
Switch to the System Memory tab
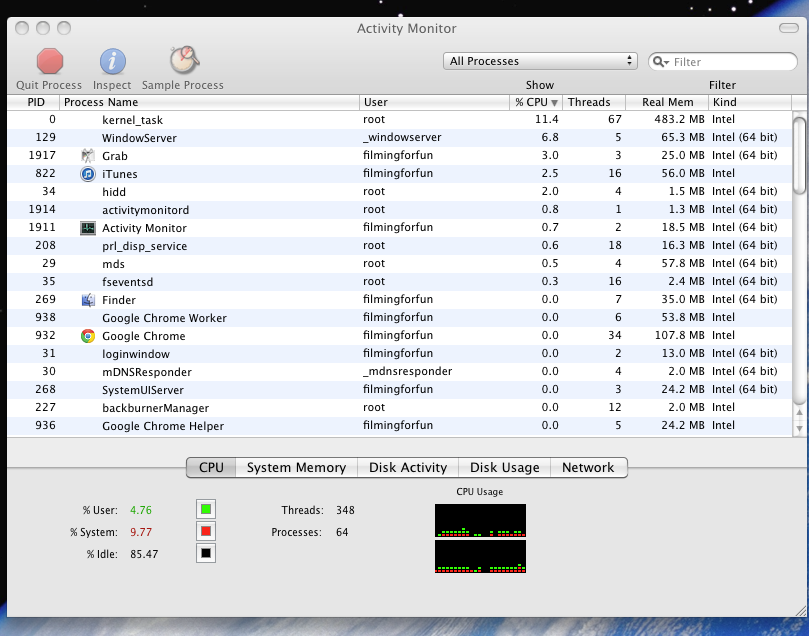[296, 467]
